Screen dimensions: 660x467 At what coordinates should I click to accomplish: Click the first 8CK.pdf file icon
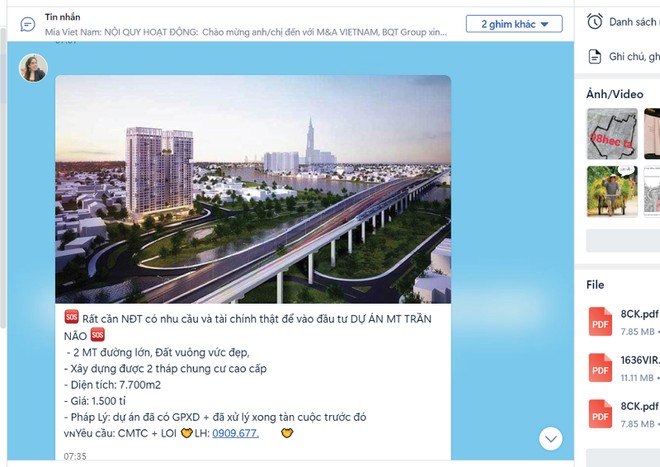(x=600, y=322)
